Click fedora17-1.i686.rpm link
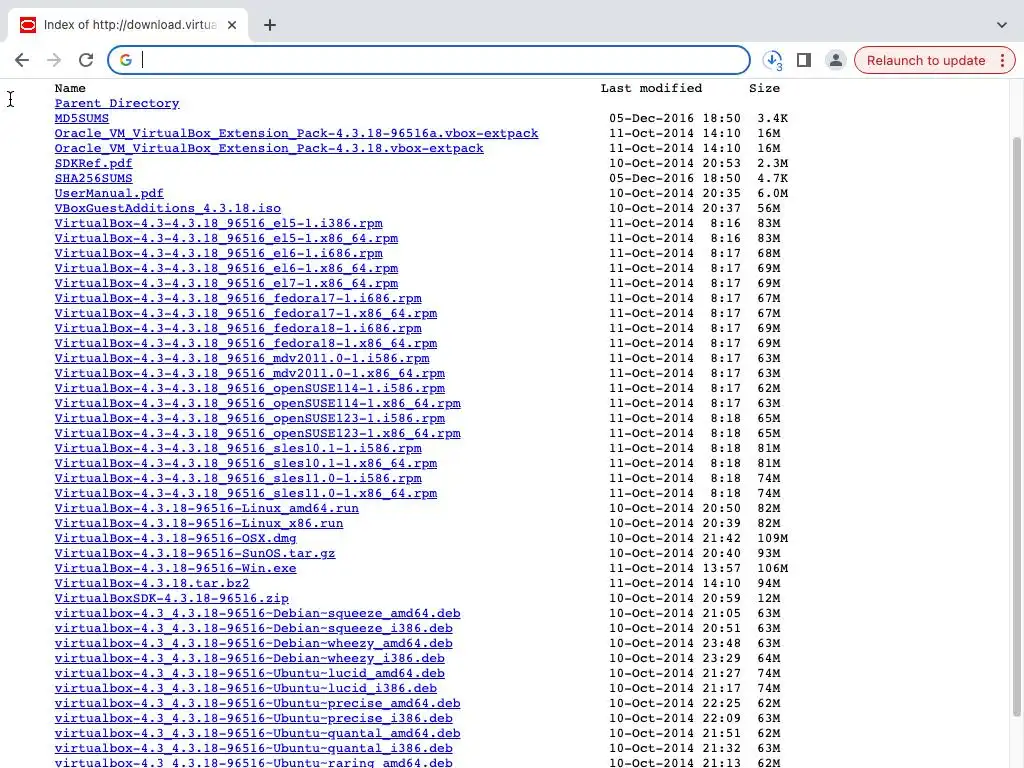This screenshot has width=1024, height=768. click(x=238, y=298)
